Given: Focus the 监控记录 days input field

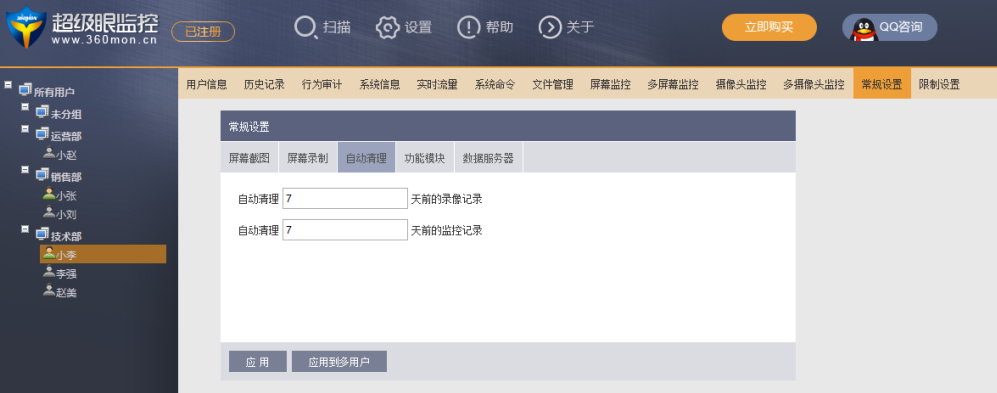Looking at the screenshot, I should (x=345, y=230).
